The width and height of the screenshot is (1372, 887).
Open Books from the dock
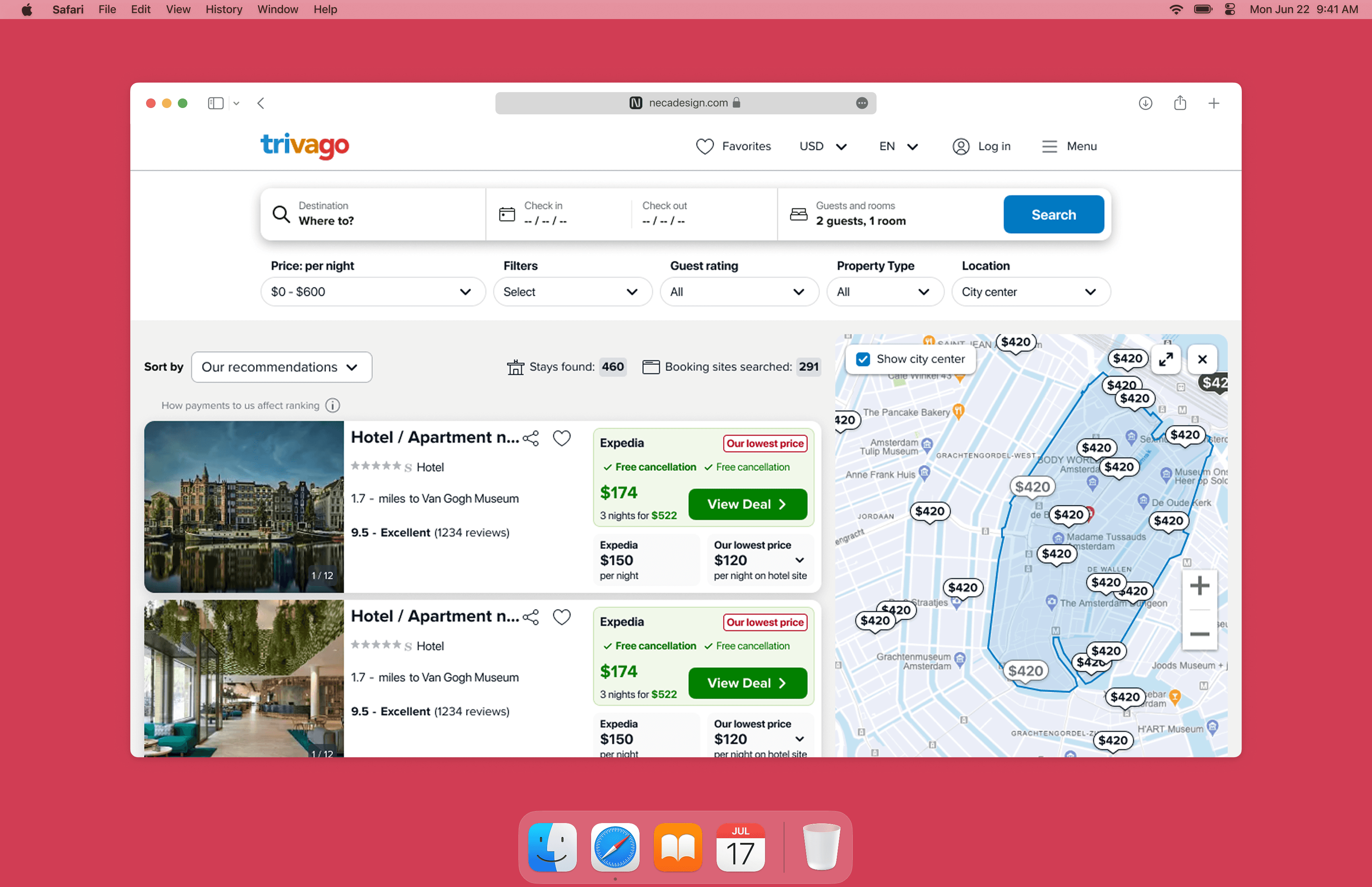tap(678, 847)
